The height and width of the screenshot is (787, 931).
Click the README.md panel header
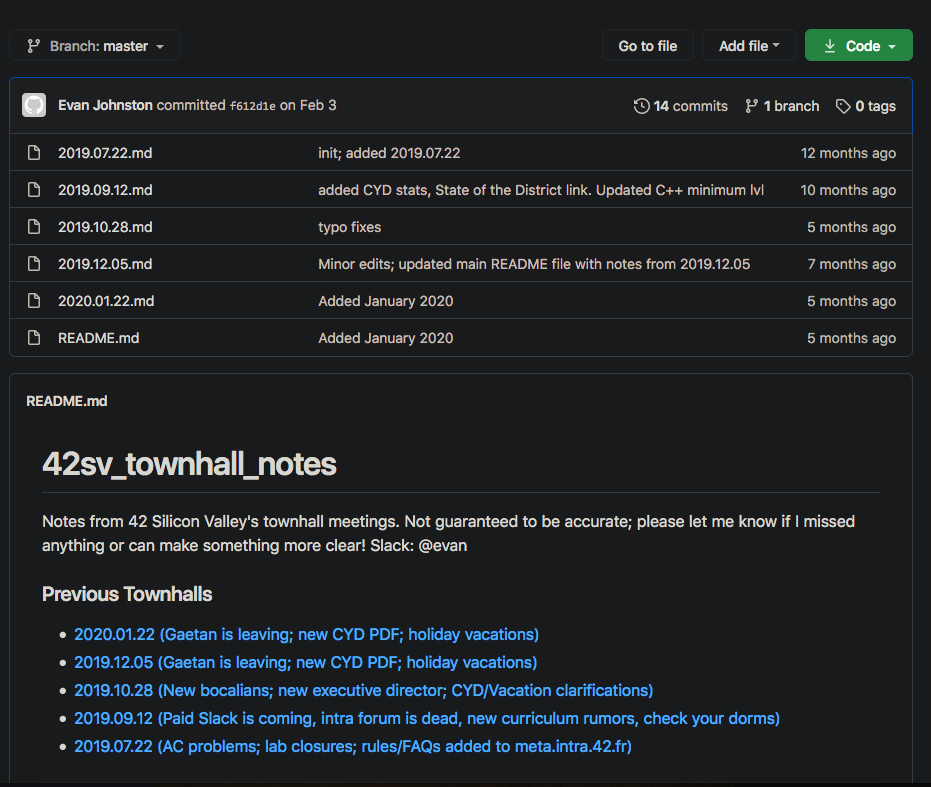tap(66, 401)
